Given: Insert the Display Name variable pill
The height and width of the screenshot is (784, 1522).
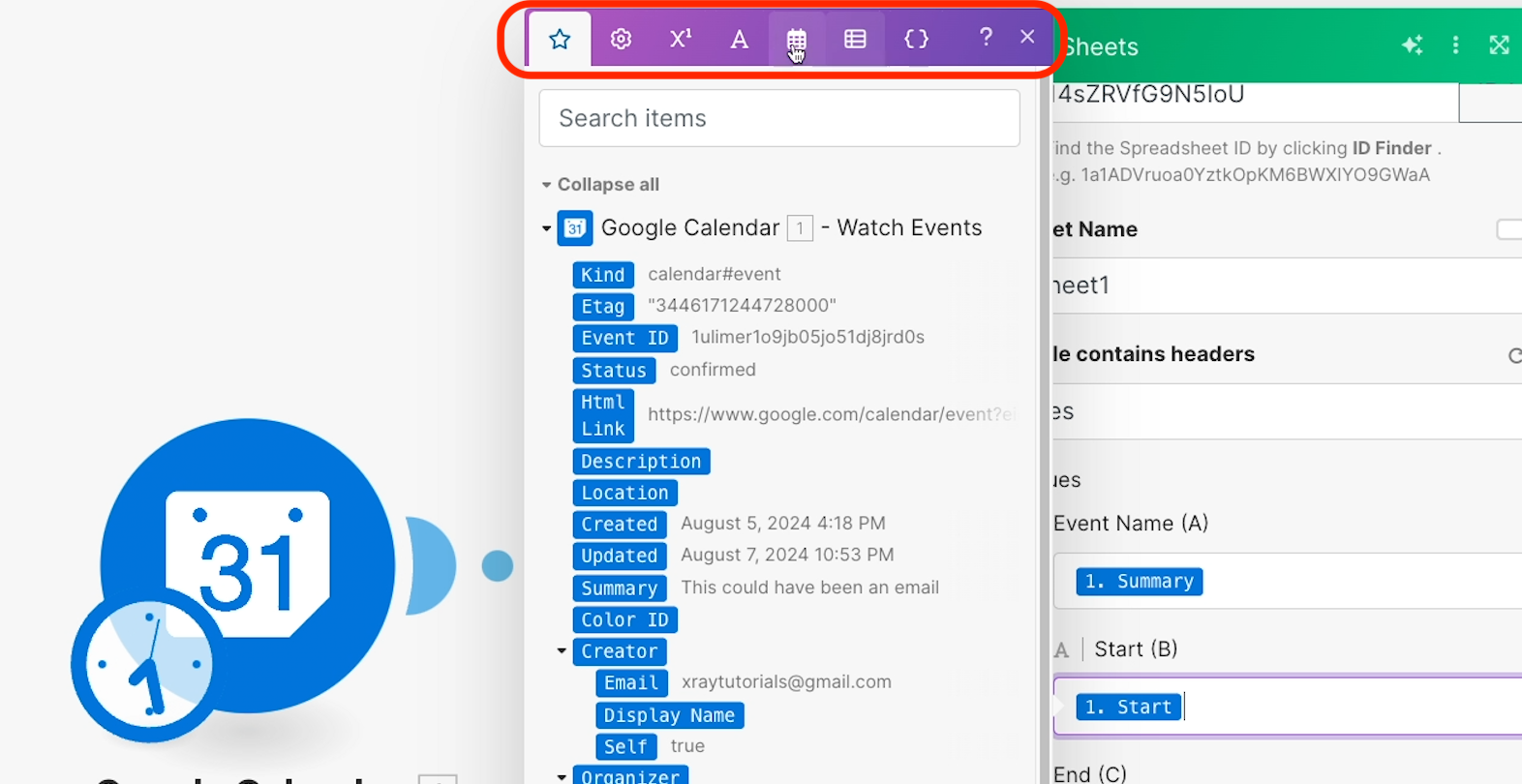Looking at the screenshot, I should click(669, 715).
